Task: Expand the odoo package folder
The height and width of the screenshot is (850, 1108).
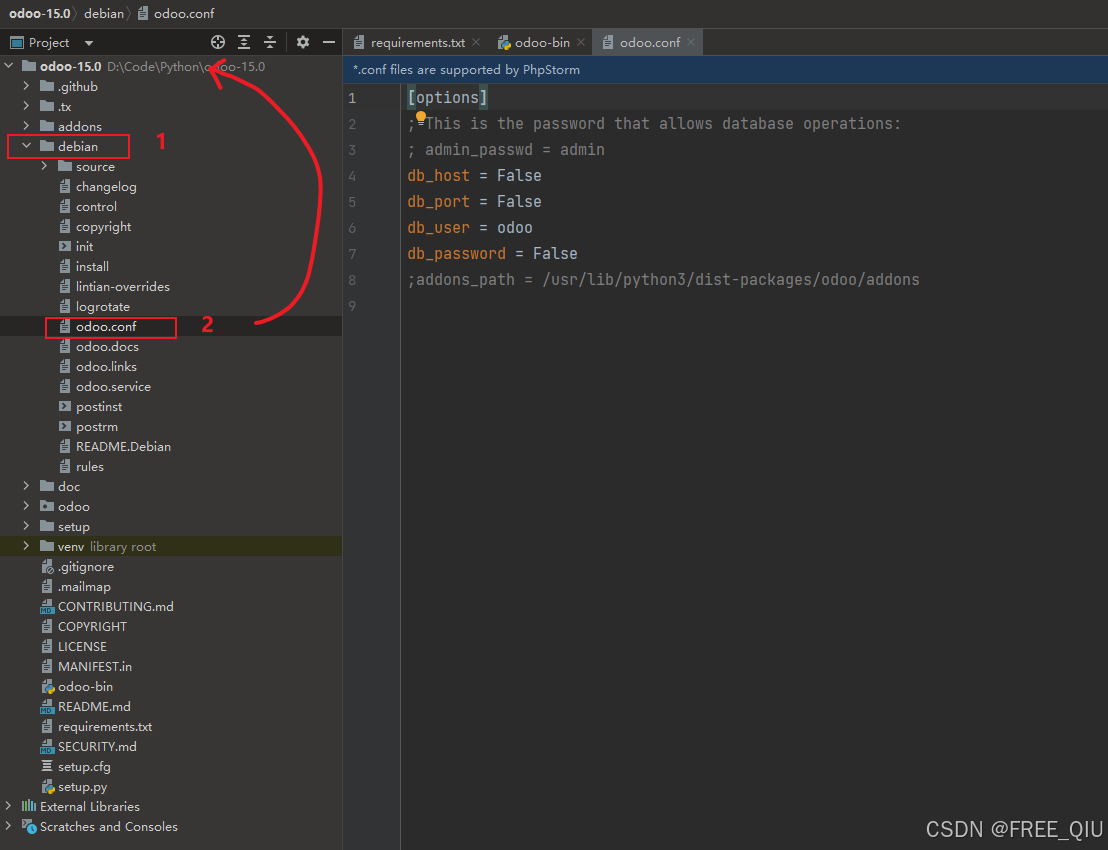Action: pos(26,506)
